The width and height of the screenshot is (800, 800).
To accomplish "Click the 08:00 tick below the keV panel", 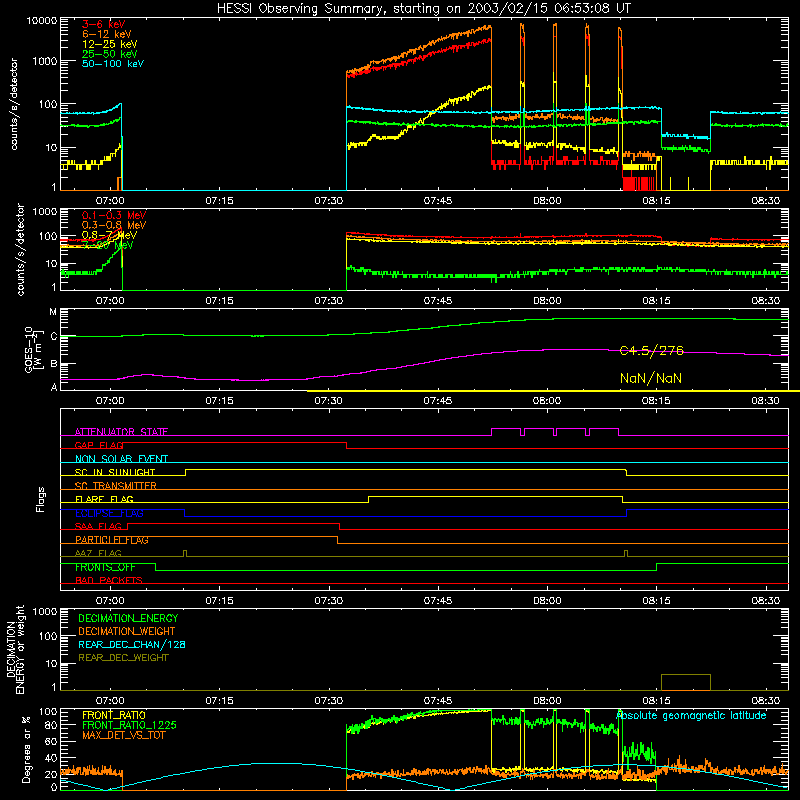I will pyautogui.click(x=547, y=201).
